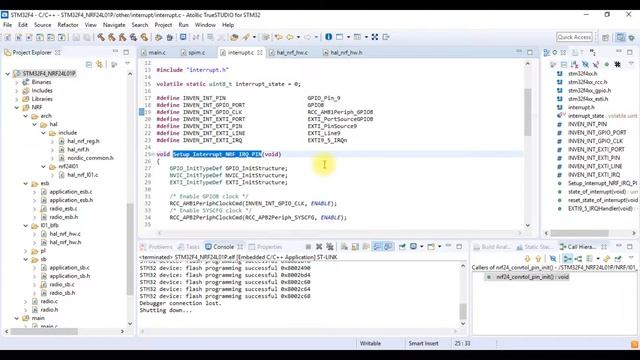Toggle Show Callees in Call Hierarchy toolbar
640x360 pixels.
578,259
